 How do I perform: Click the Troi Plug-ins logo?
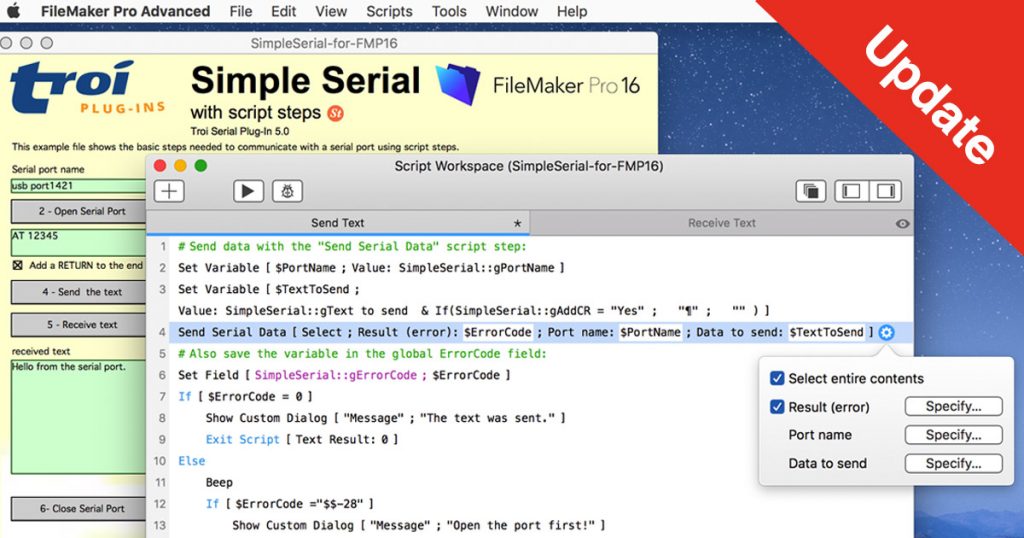pos(86,88)
